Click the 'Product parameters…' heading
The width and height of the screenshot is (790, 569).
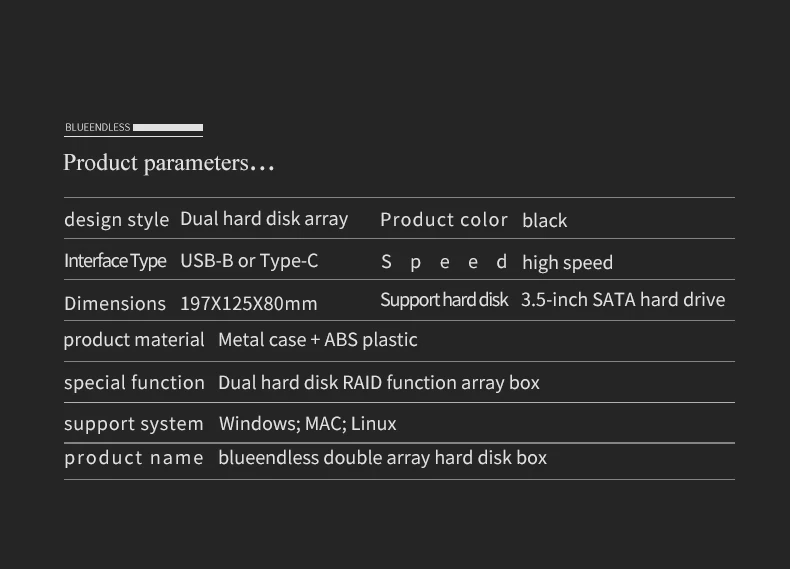(x=168, y=163)
